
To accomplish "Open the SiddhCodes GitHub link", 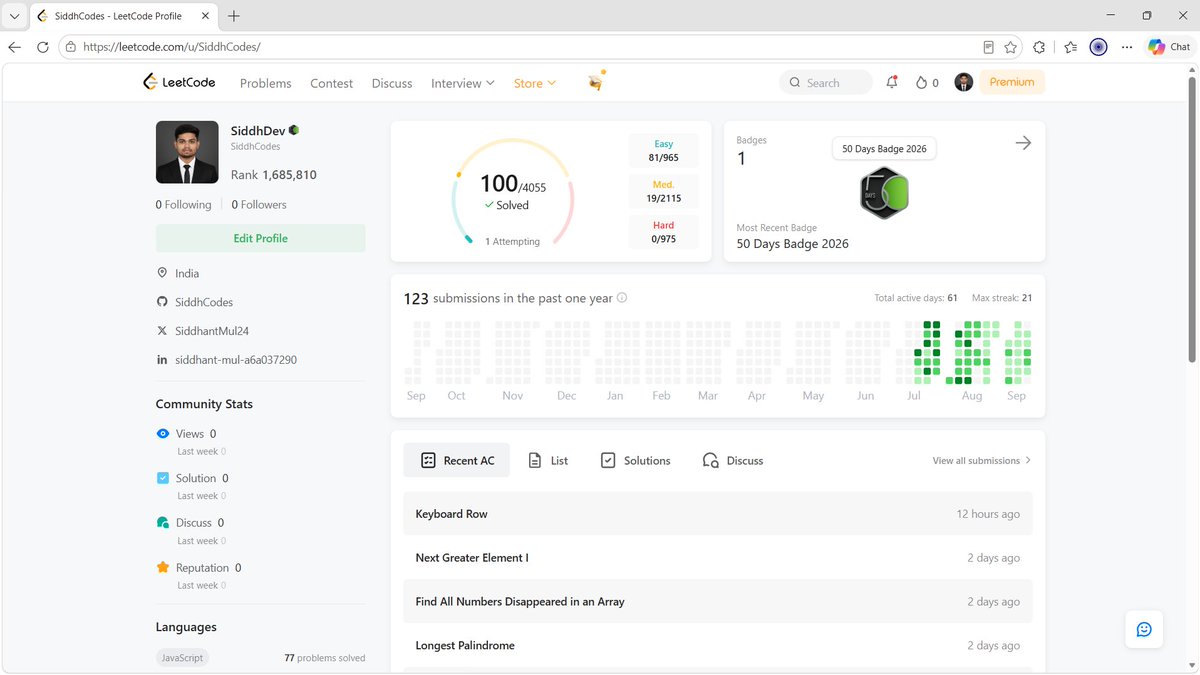I will (204, 302).
